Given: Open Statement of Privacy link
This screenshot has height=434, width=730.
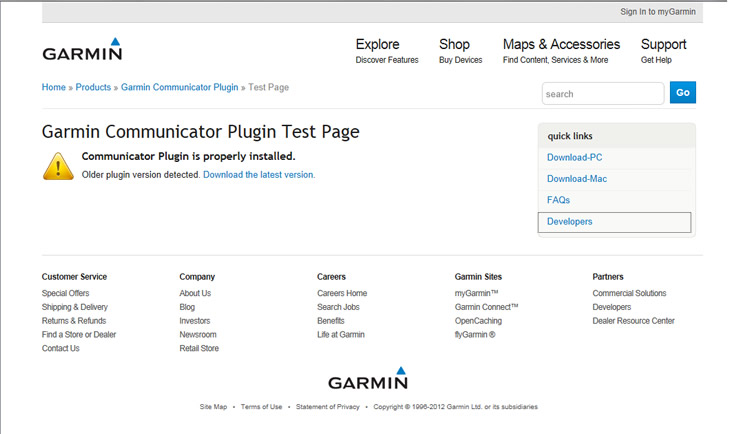Looking at the screenshot, I should tap(328, 407).
